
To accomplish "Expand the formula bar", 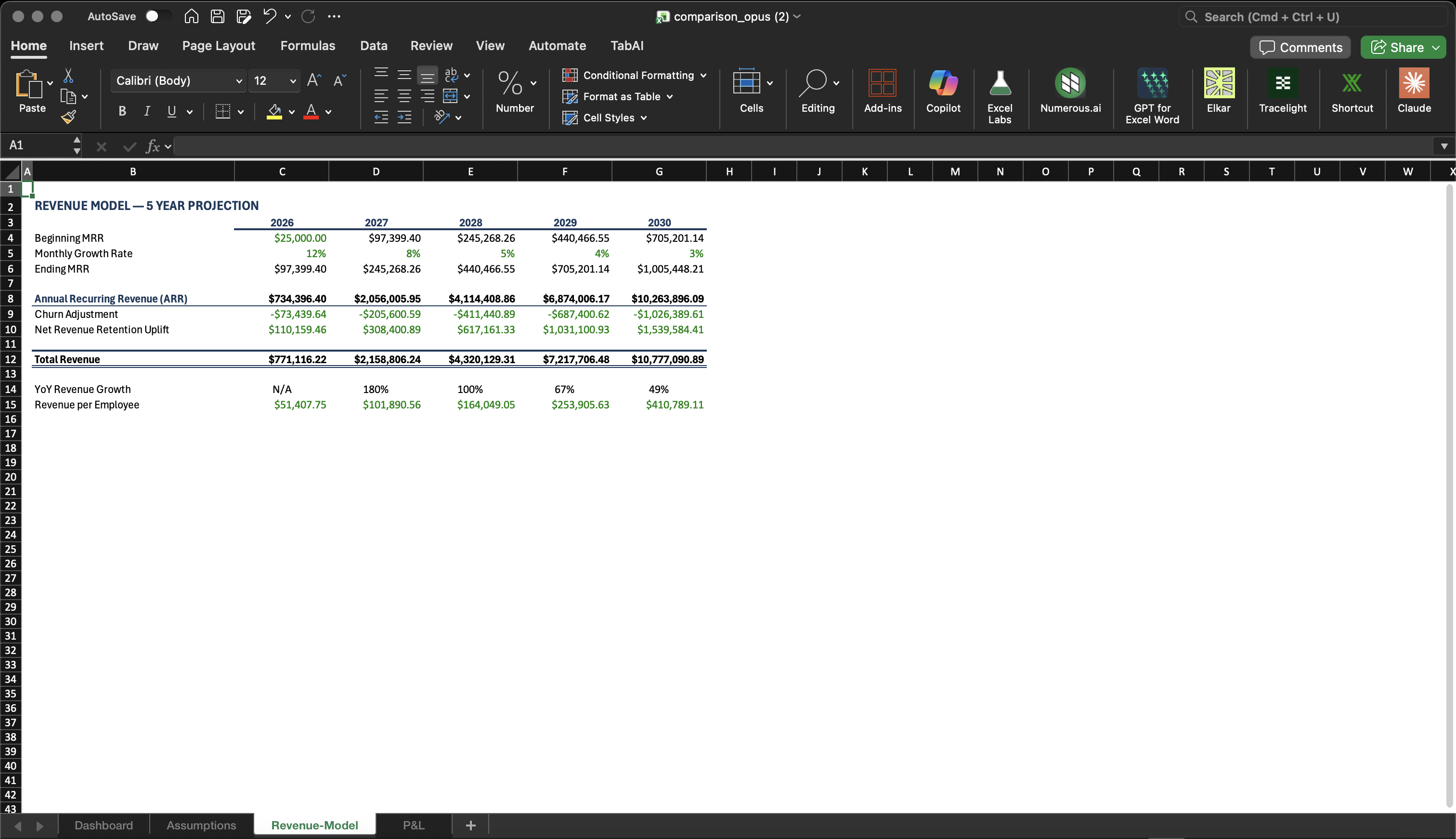I will pos(1443,146).
